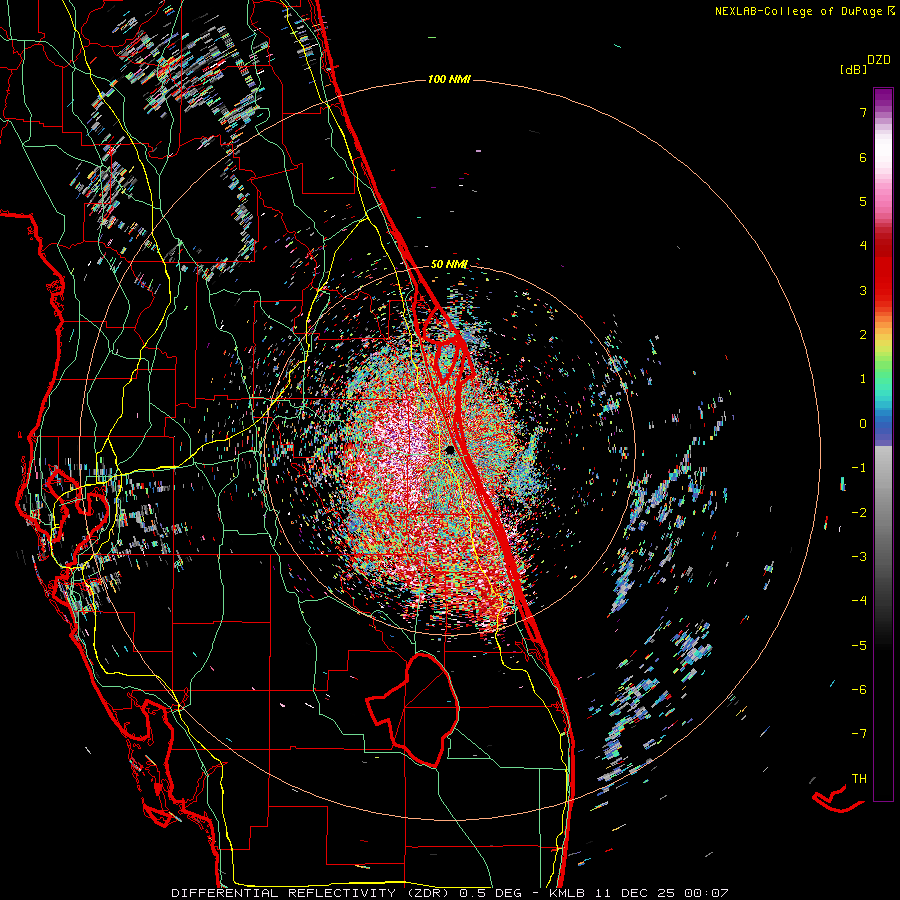The image size is (900, 900).
Task: Click the -6 value on the color scale
Action: 859,690
